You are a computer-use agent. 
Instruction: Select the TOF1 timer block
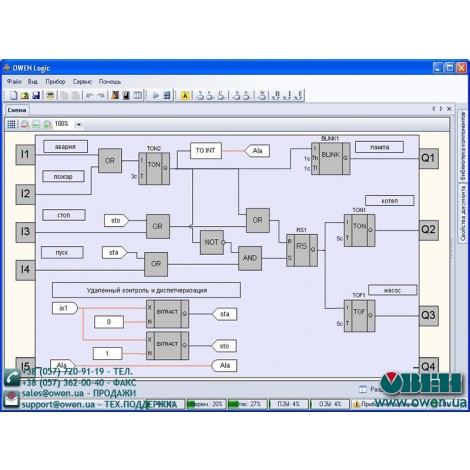[x=359, y=316]
